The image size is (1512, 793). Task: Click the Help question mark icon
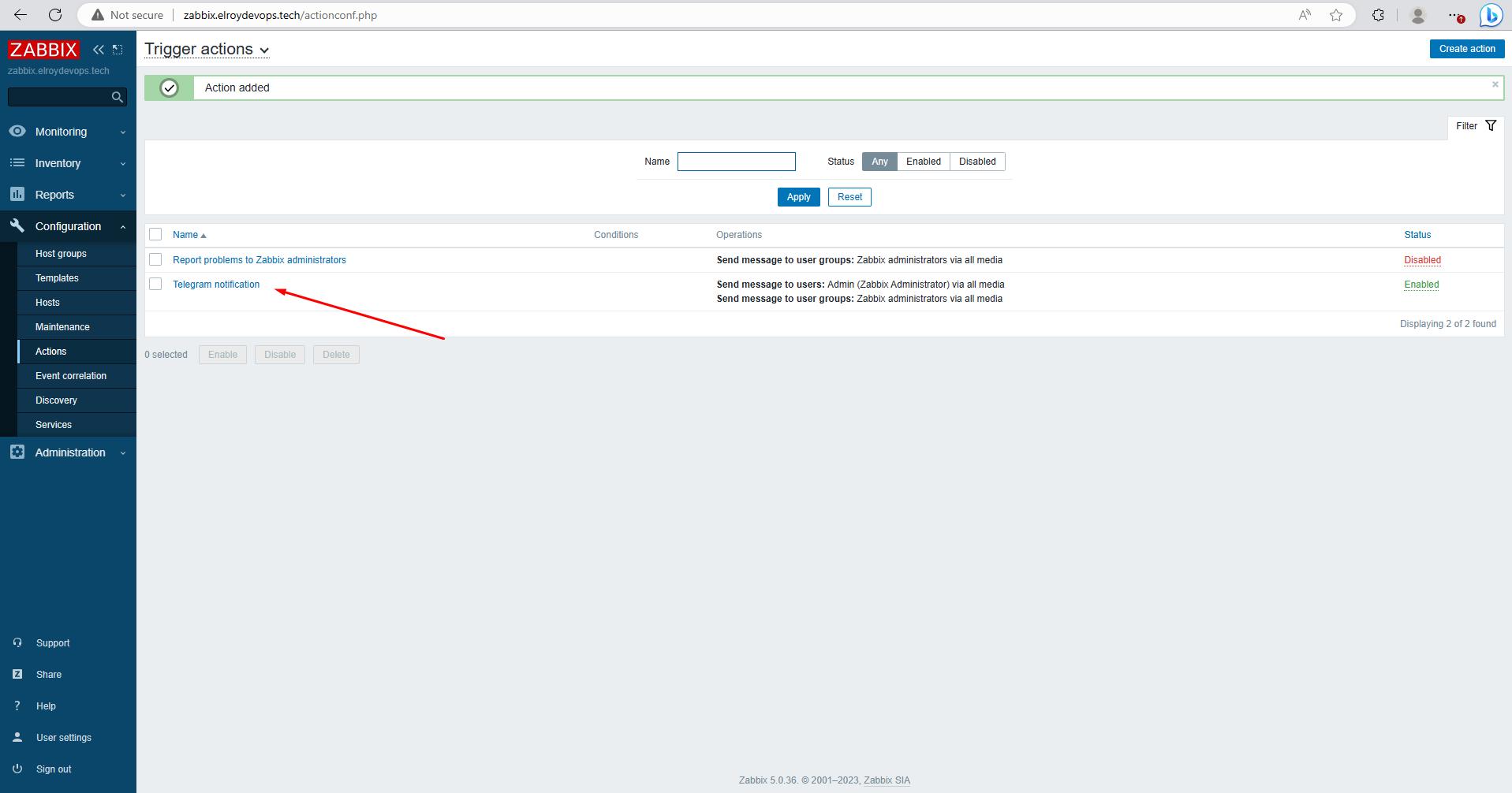(17, 706)
